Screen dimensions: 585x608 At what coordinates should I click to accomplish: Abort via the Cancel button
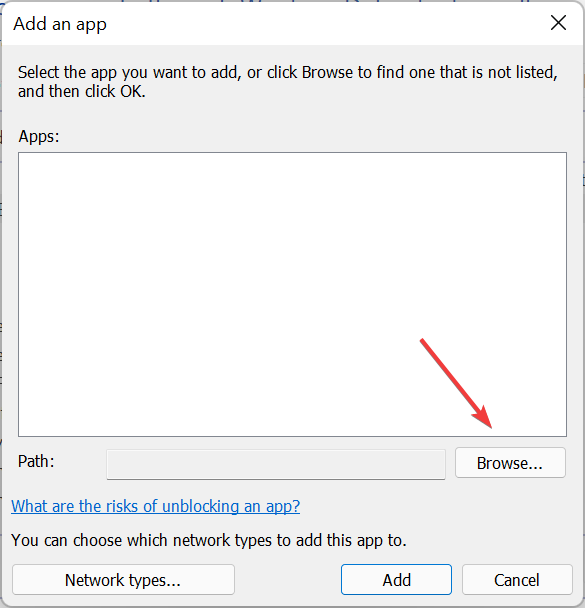(x=517, y=580)
